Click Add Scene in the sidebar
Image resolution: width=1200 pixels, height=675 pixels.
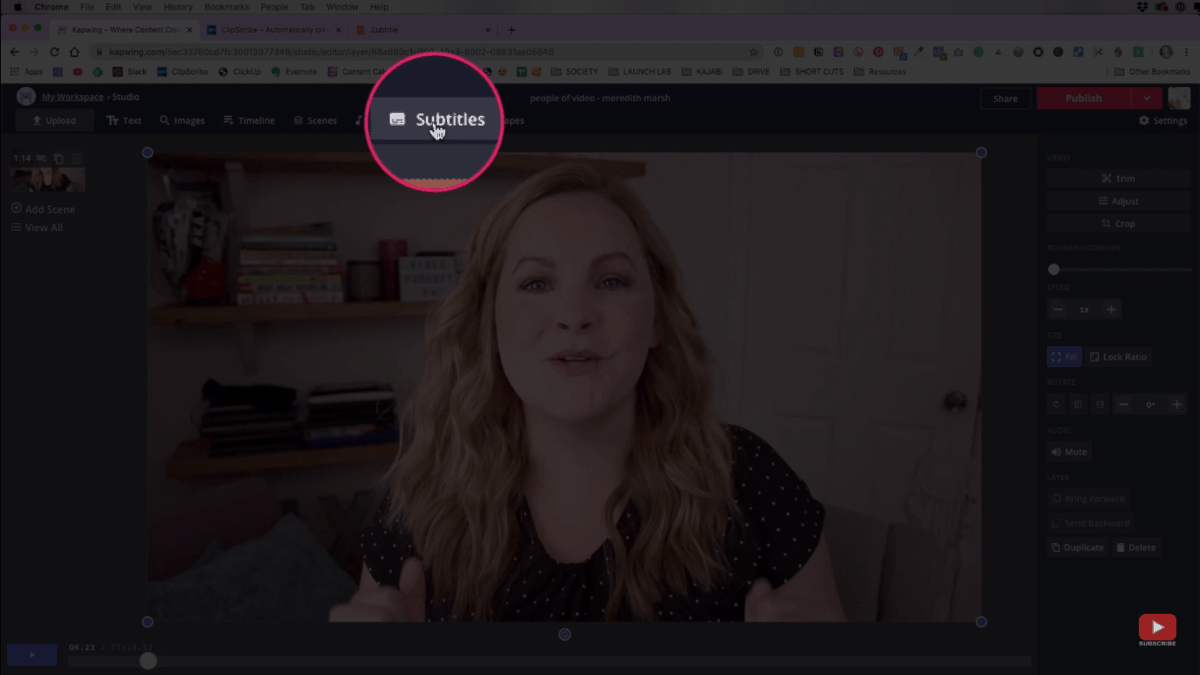(43, 209)
